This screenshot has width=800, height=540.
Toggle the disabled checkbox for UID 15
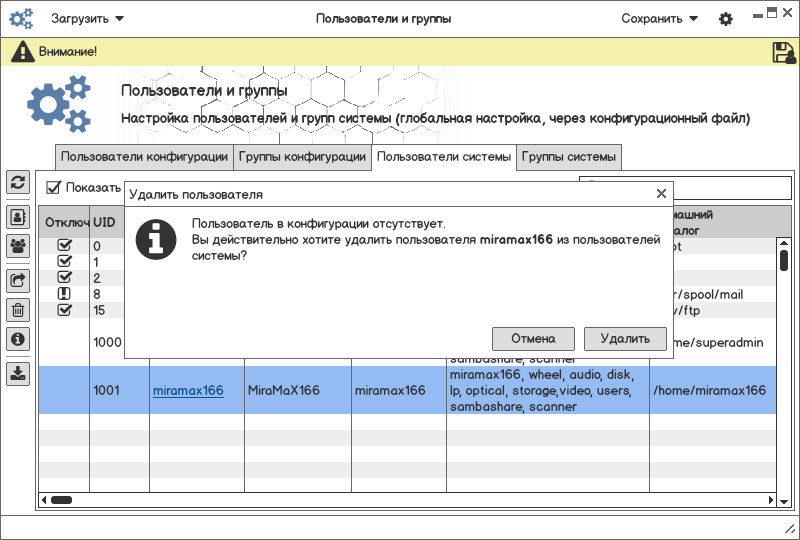click(x=65, y=310)
